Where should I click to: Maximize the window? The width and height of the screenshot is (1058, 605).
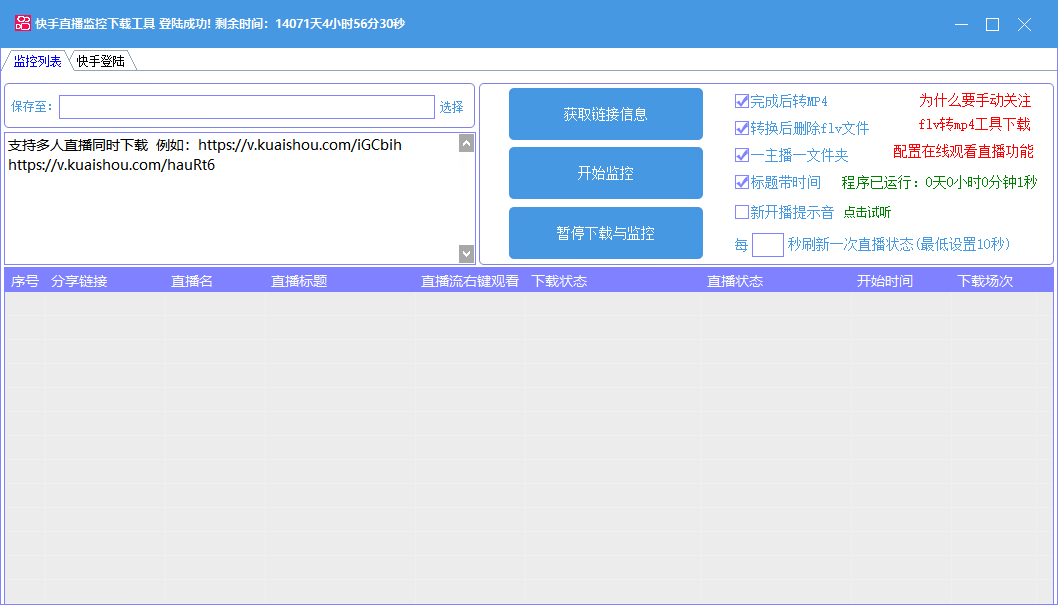(993, 24)
